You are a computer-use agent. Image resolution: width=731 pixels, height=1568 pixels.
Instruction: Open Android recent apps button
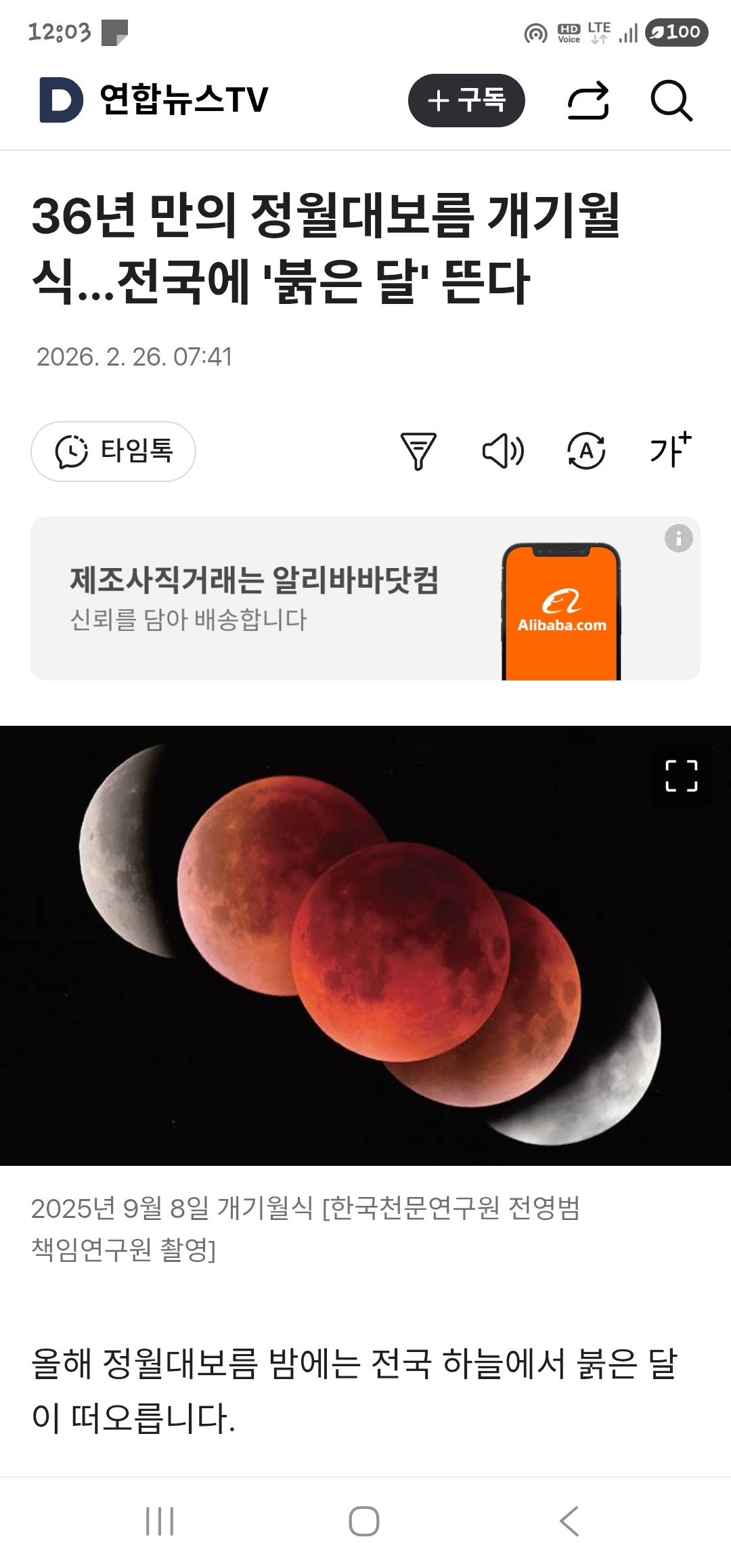tap(160, 1522)
